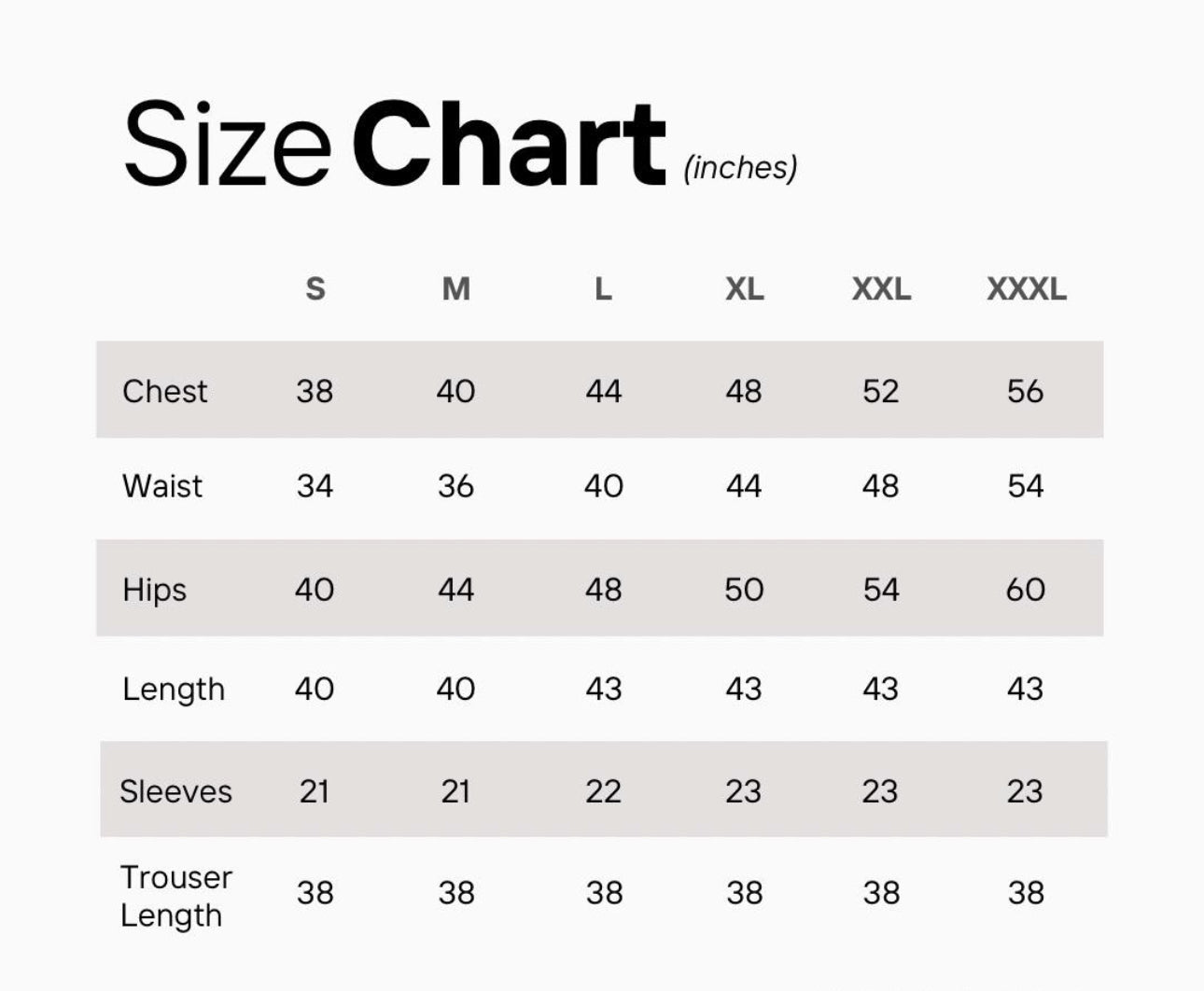
Task: Select the Sleeves value for size M
Action: coord(455,791)
